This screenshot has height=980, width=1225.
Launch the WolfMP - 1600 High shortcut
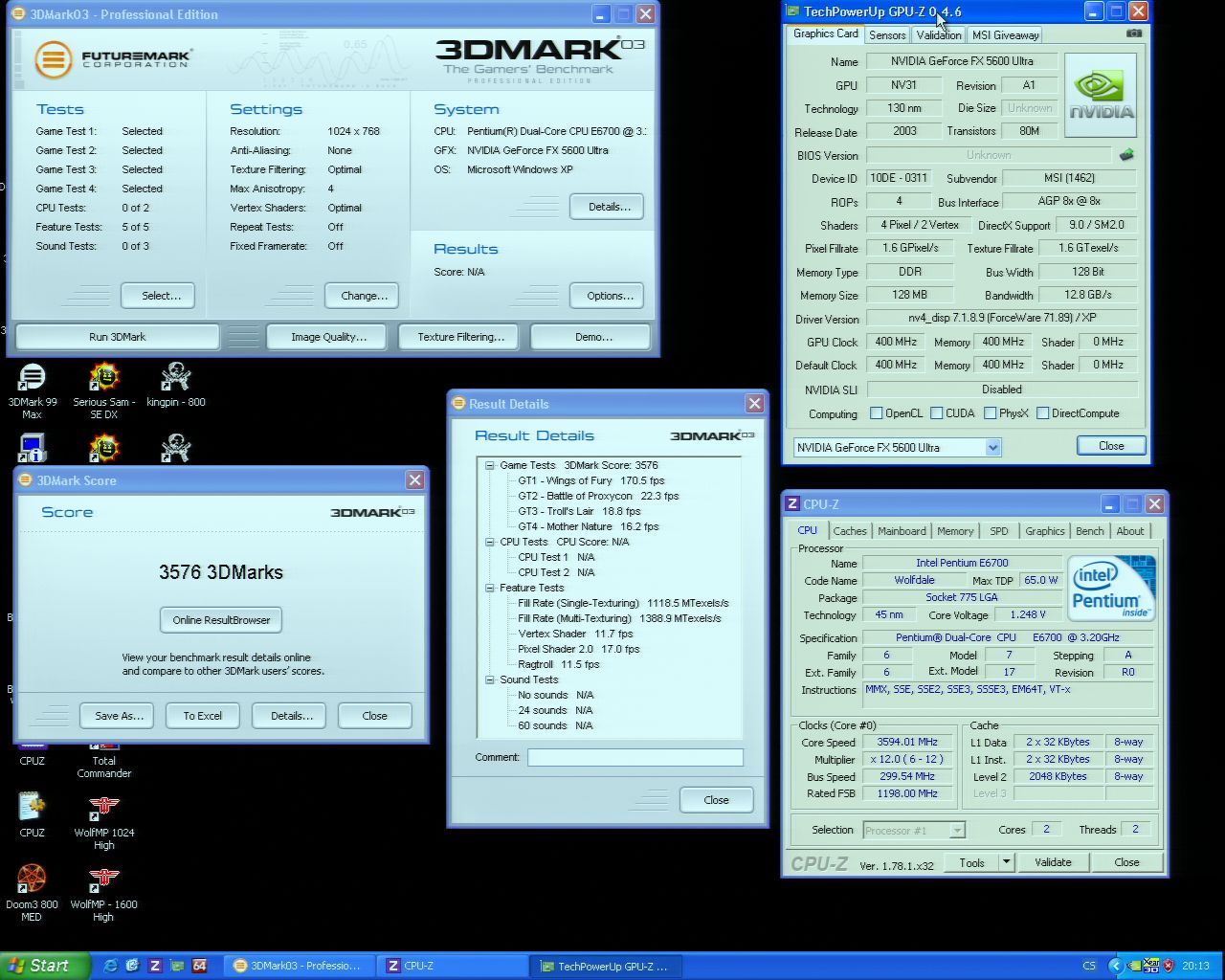pyautogui.click(x=103, y=894)
